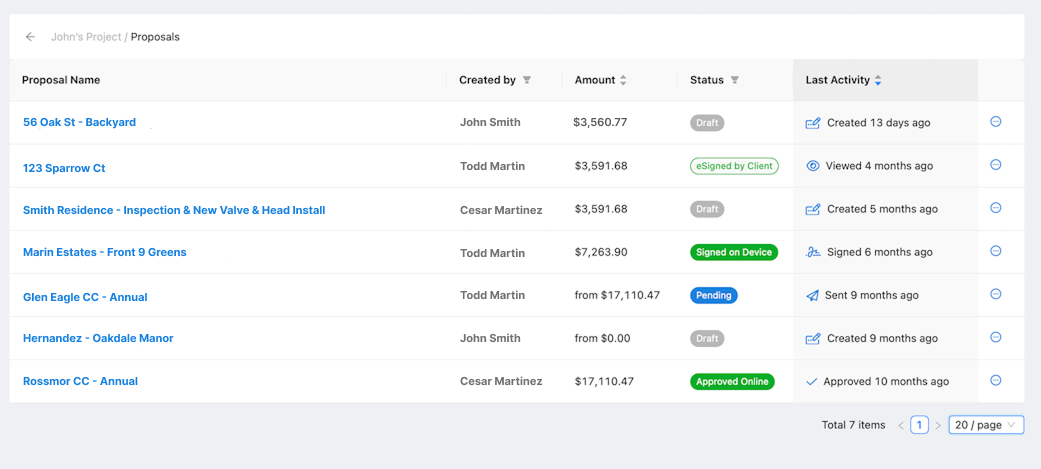Open 123 Sparrow Ct proposal
This screenshot has height=469, width=1041.
tap(64, 168)
